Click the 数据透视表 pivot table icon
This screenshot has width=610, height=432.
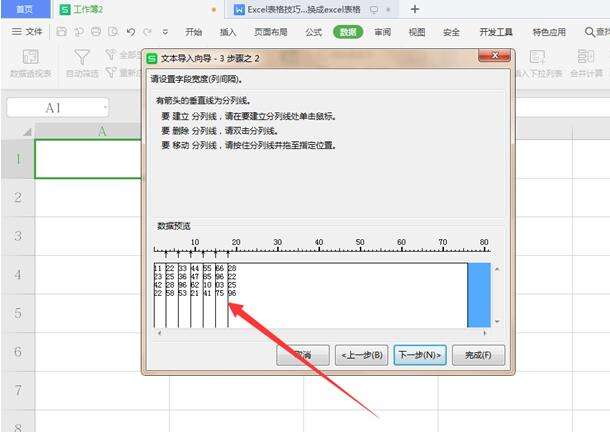(x=30, y=57)
